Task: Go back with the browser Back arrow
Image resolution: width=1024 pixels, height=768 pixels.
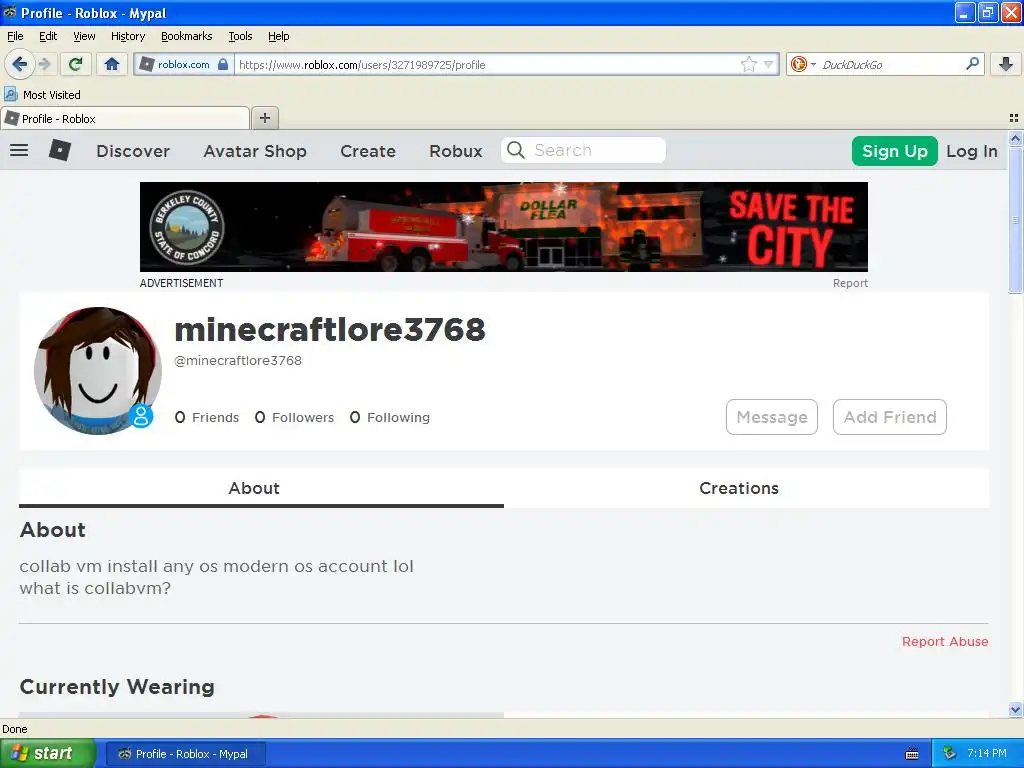Action: coord(19,64)
